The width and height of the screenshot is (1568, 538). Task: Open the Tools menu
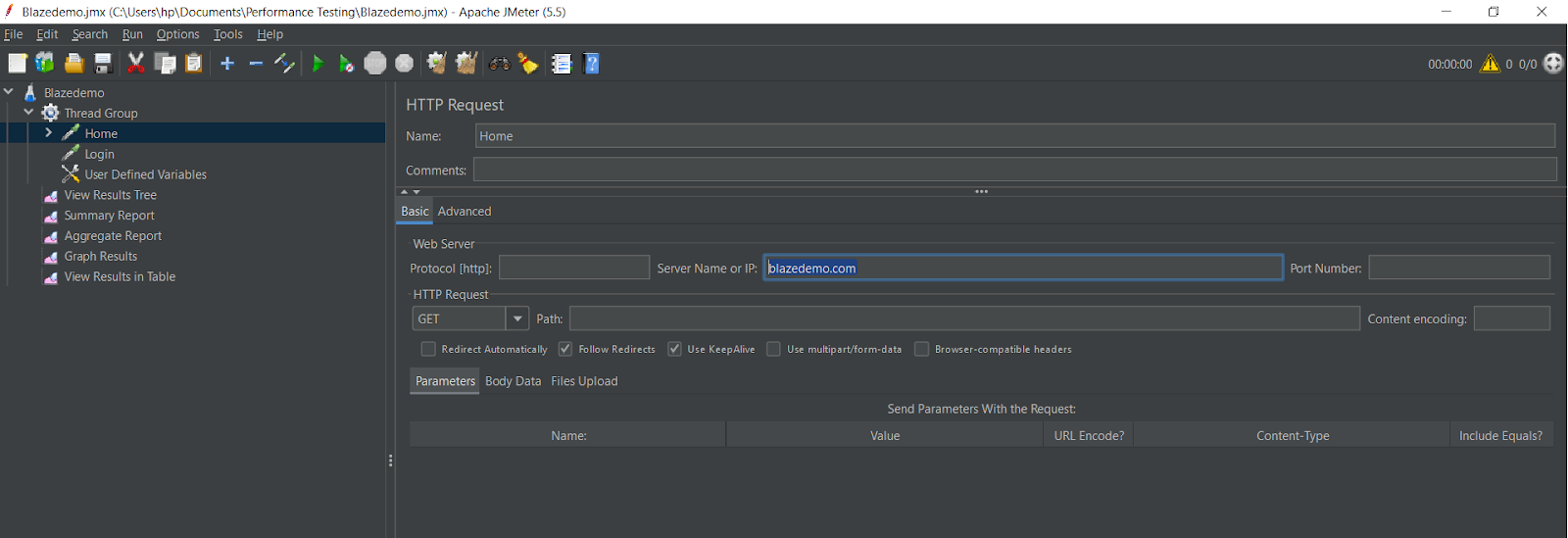tap(228, 34)
